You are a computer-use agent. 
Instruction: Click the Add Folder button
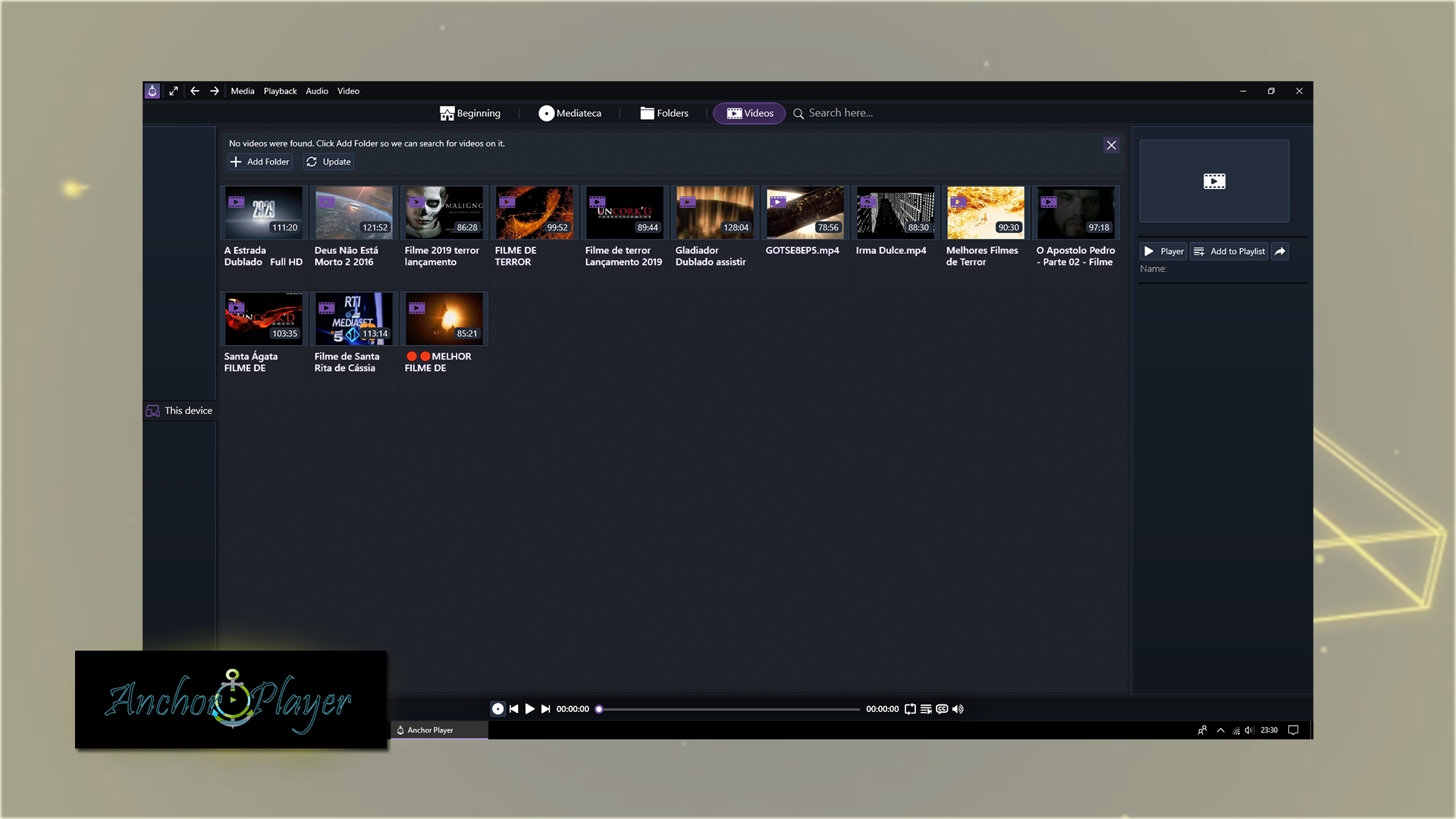260,162
